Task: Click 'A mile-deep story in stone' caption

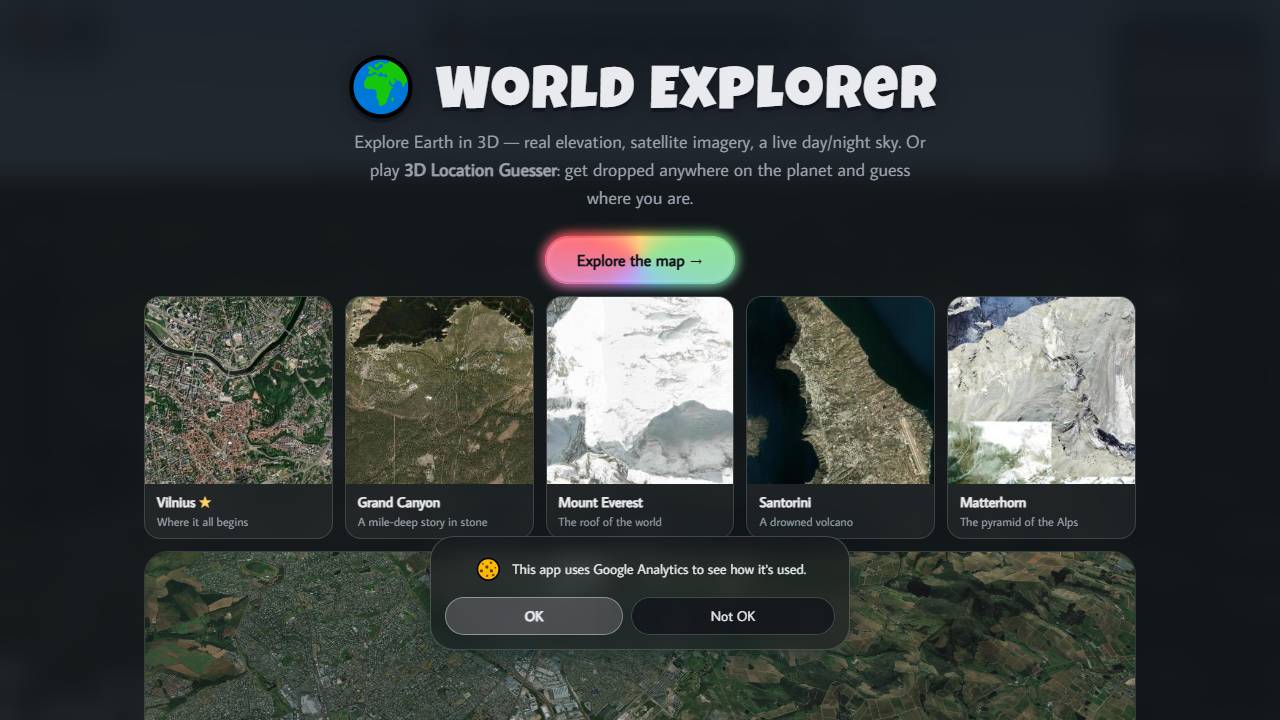Action: click(x=422, y=522)
